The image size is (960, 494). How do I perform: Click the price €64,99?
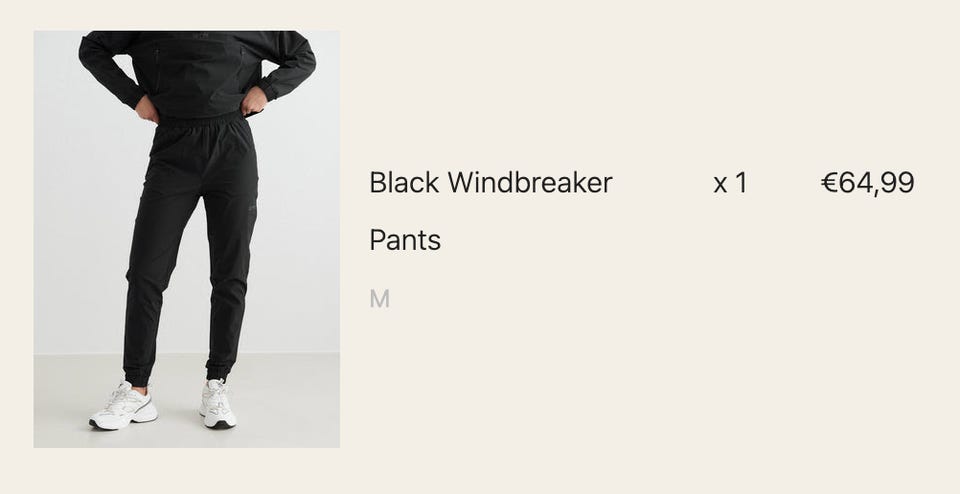868,182
